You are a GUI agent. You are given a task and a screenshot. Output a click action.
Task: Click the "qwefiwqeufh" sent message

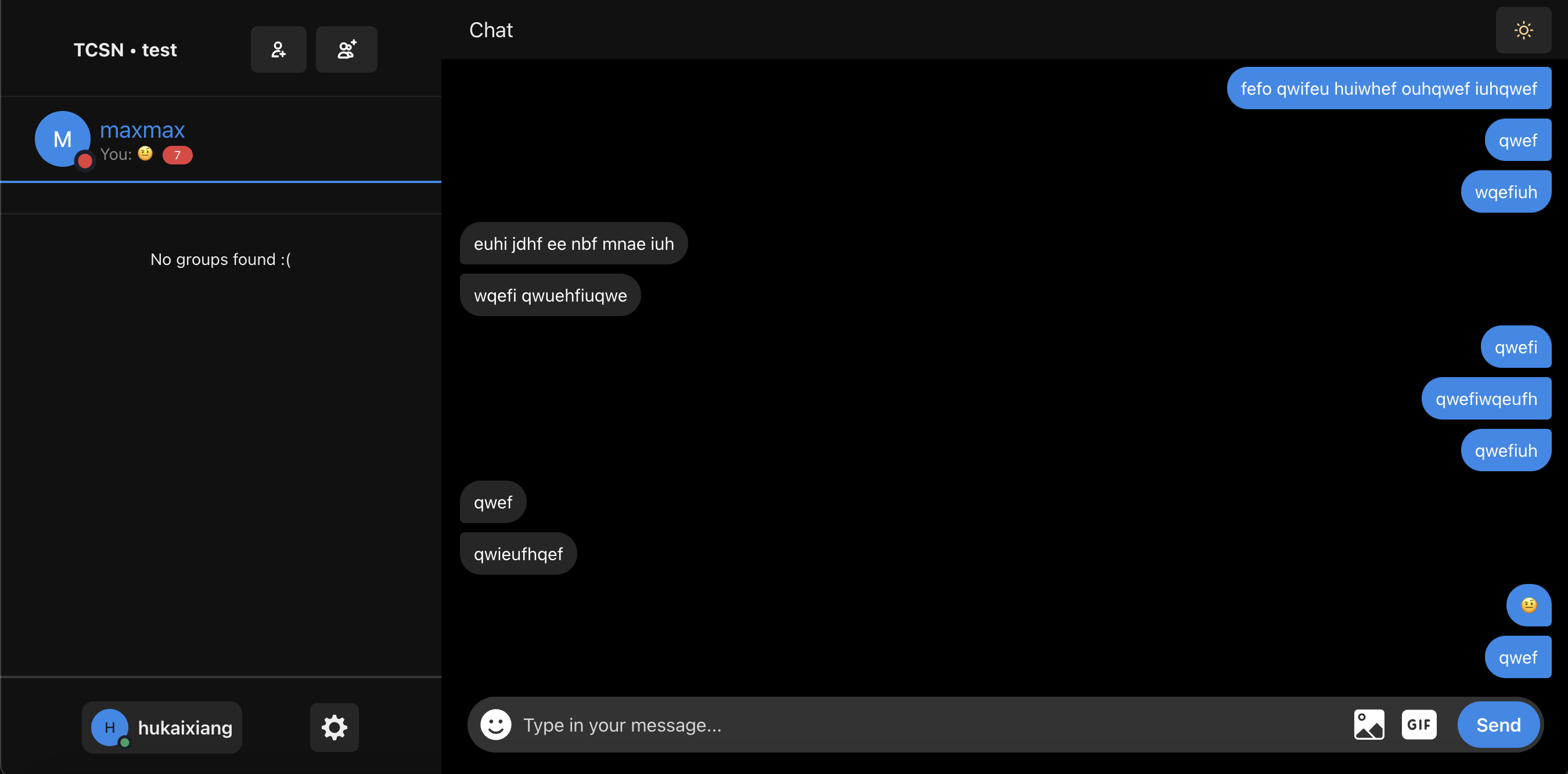click(1486, 399)
